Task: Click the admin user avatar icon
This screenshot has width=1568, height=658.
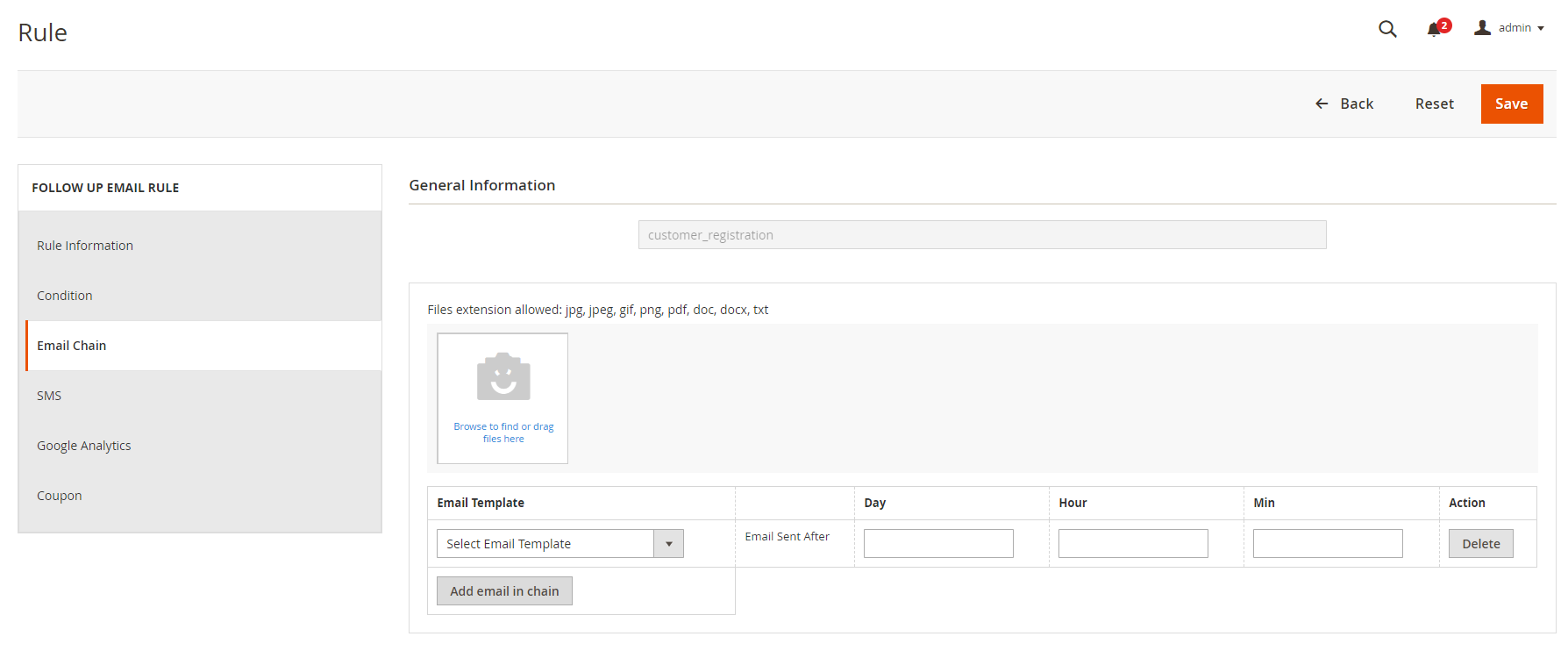Action: pyautogui.click(x=1482, y=28)
